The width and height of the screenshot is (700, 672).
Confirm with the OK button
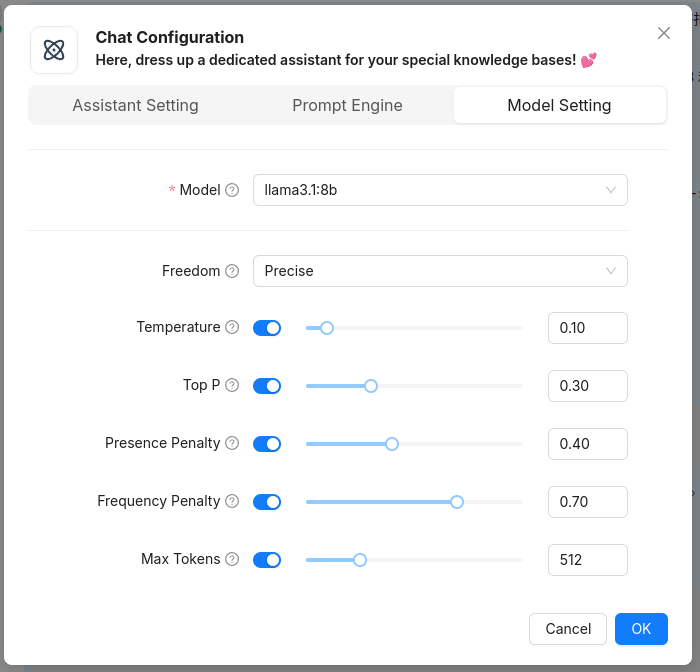click(641, 629)
